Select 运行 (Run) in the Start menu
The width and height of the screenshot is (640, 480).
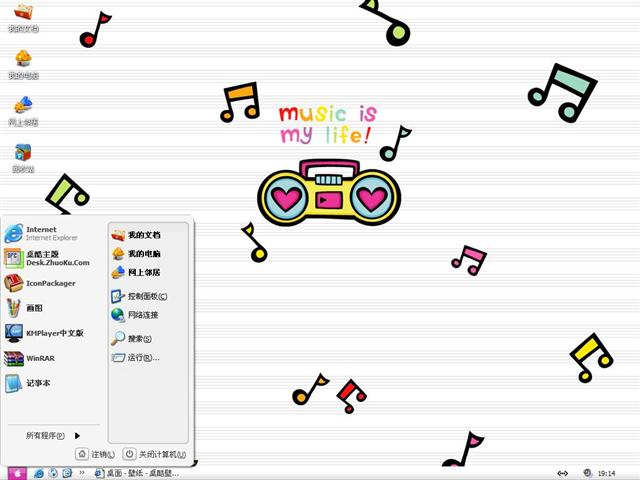[142, 357]
